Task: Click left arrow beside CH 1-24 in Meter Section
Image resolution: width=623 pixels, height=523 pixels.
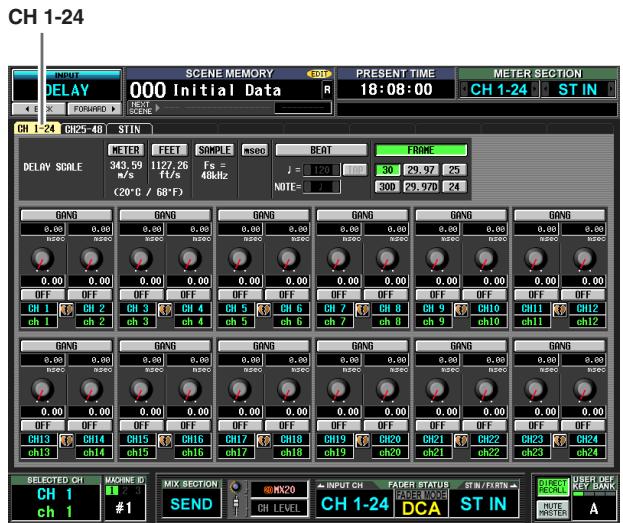Action: [x=464, y=89]
